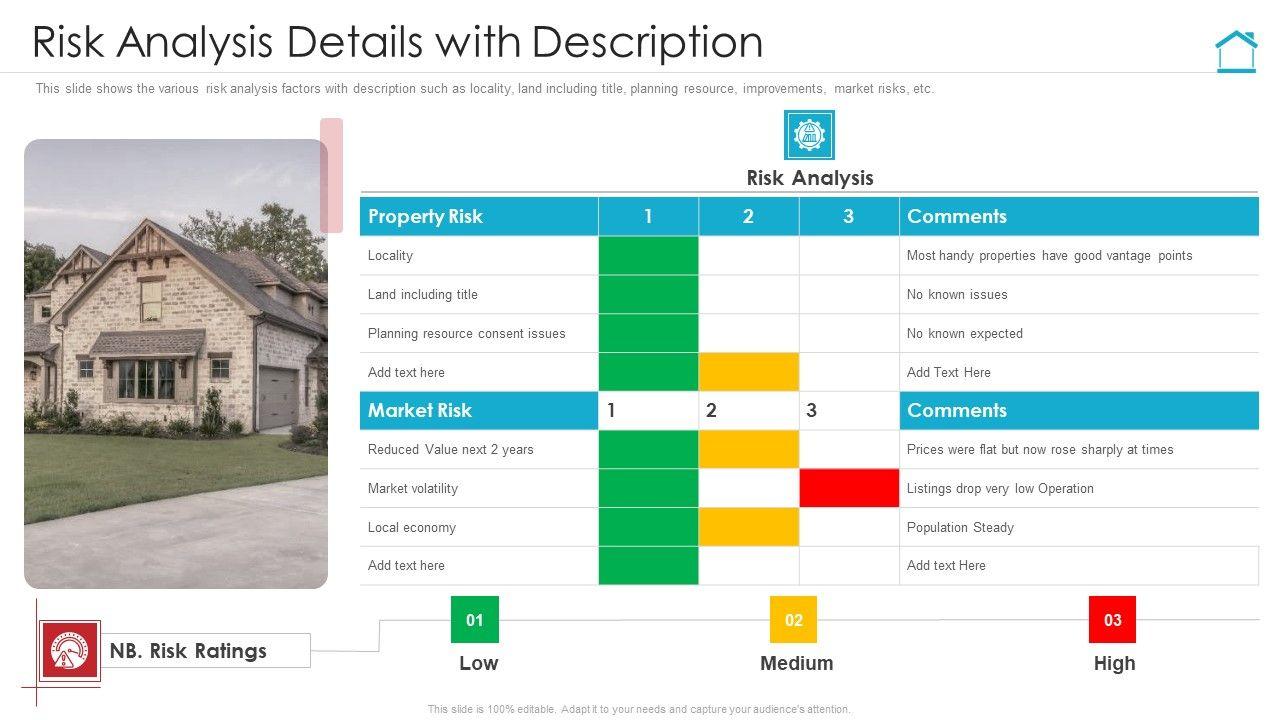This screenshot has width=1280, height=720.
Task: Click the house icon in top-right corner
Action: coord(1235,51)
